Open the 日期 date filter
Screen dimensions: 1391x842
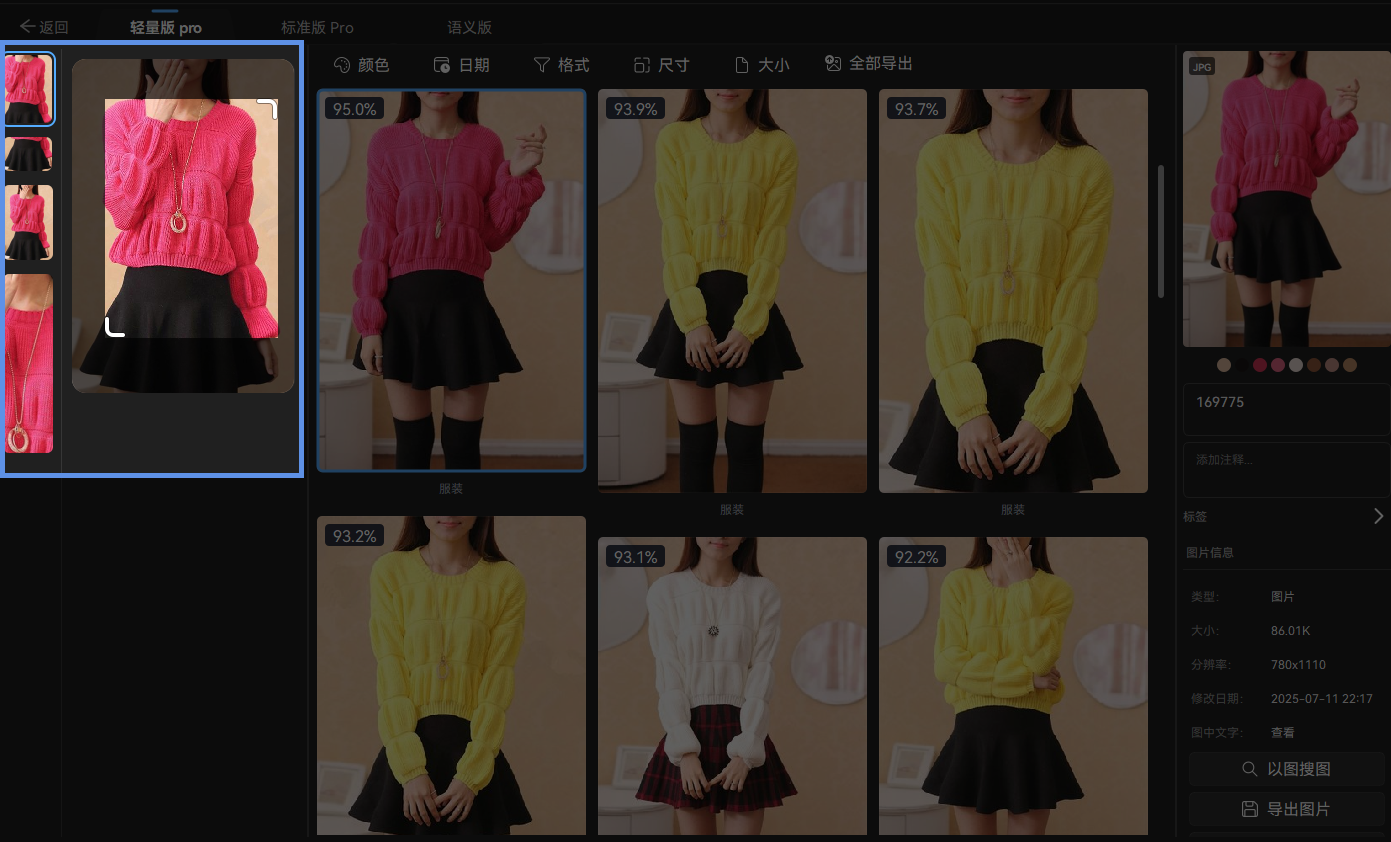coord(461,65)
